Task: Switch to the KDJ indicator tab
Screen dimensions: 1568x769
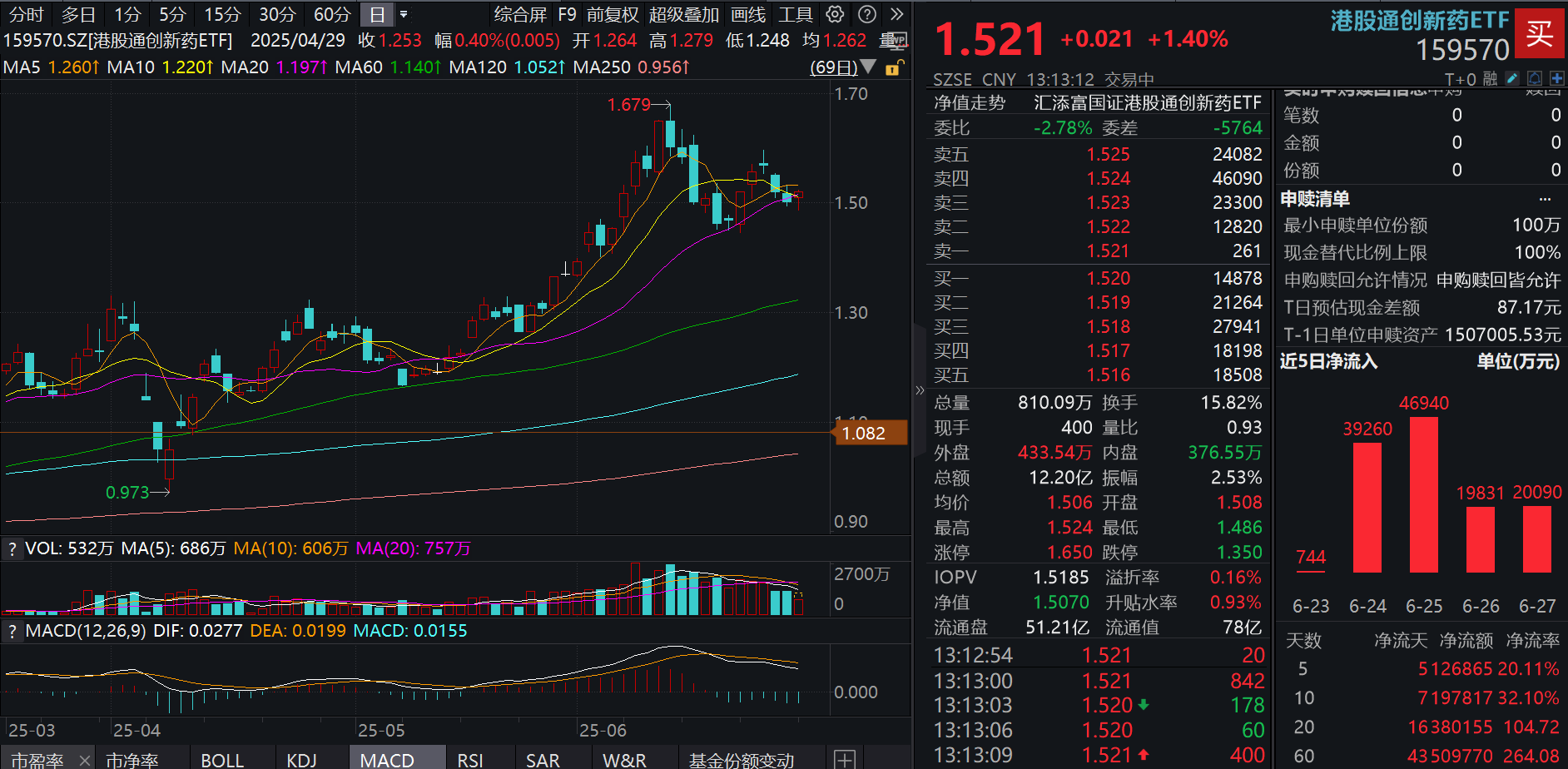Action: [x=302, y=759]
